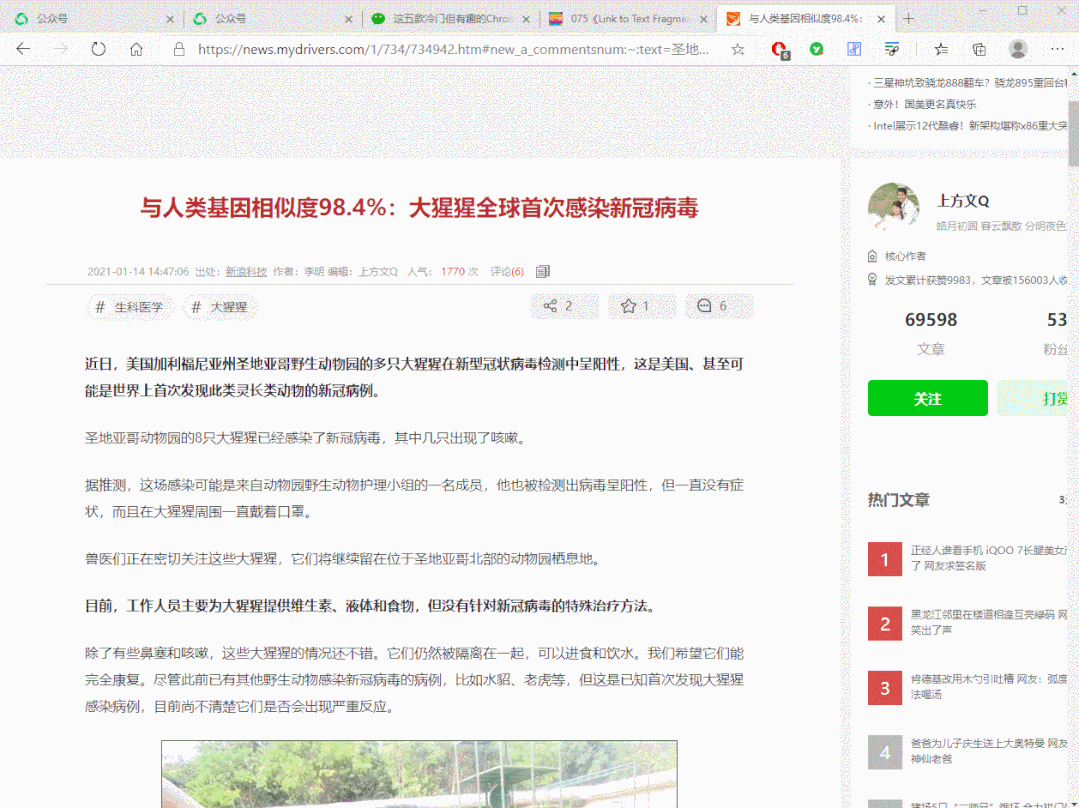1079x808 pixels.
Task: Open the browser home page
Action: 136,49
